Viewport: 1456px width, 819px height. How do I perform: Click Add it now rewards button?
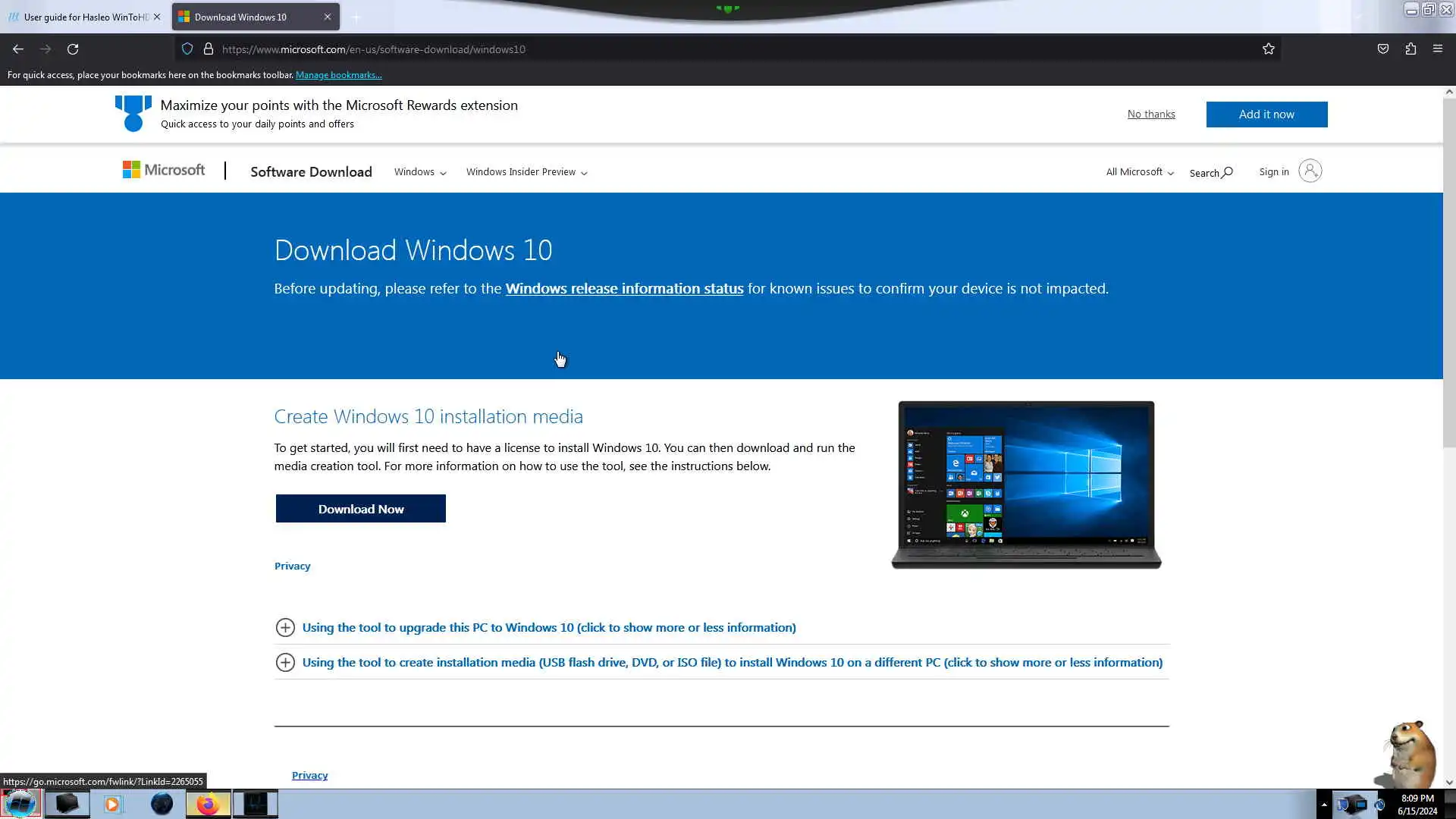1266,115
